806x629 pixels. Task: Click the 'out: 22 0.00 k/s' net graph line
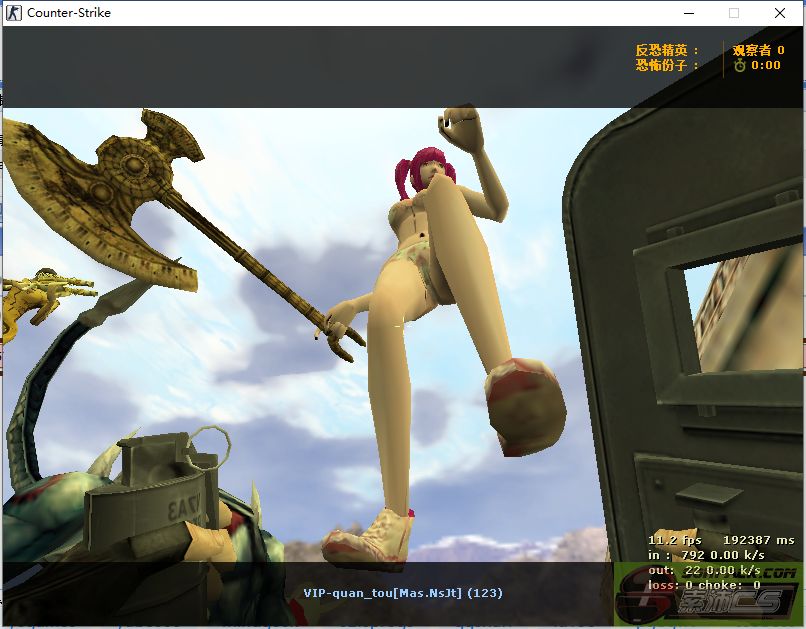tap(704, 570)
